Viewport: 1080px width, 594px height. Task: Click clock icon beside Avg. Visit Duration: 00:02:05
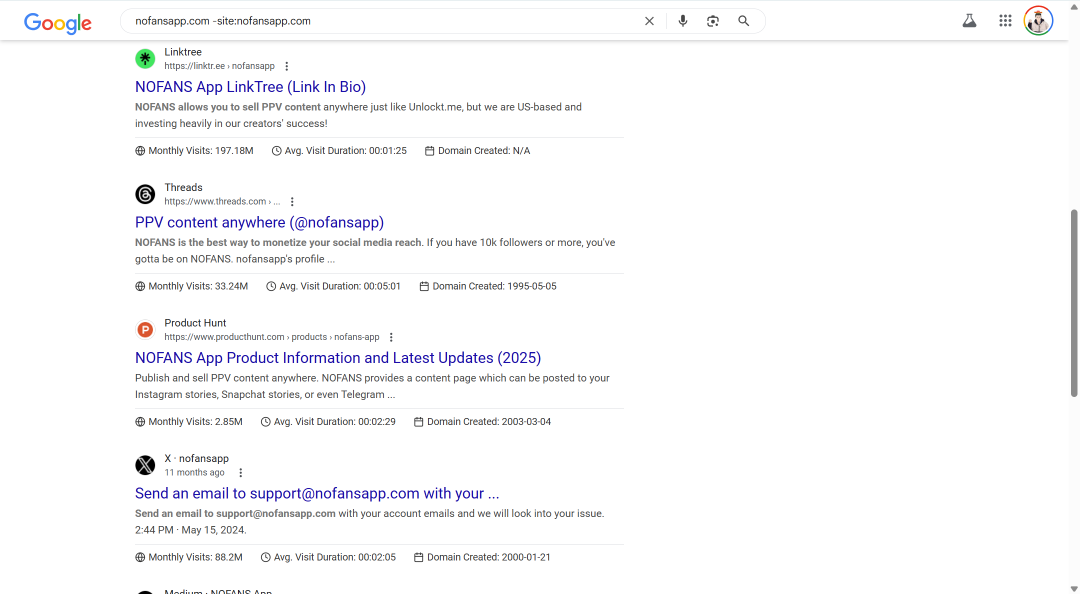(265, 557)
